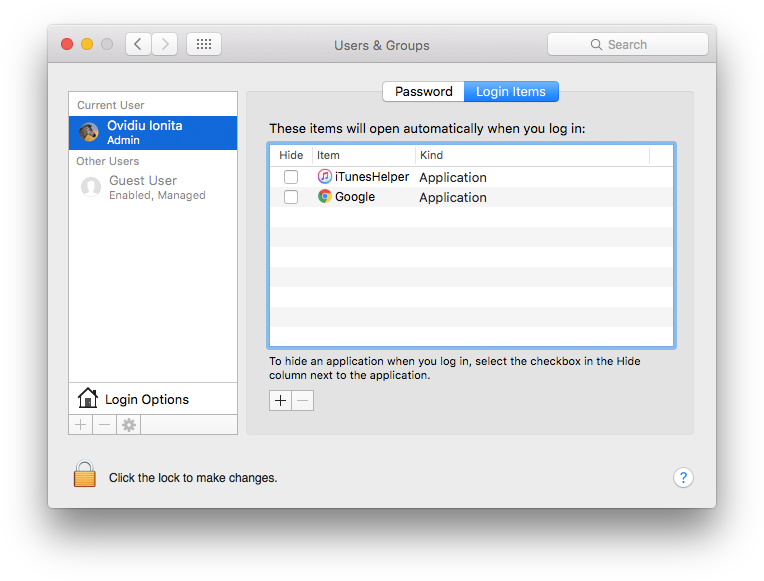The width and height of the screenshot is (764, 581).
Task: Enable the Hide checkbox for Google
Action: click(x=291, y=197)
